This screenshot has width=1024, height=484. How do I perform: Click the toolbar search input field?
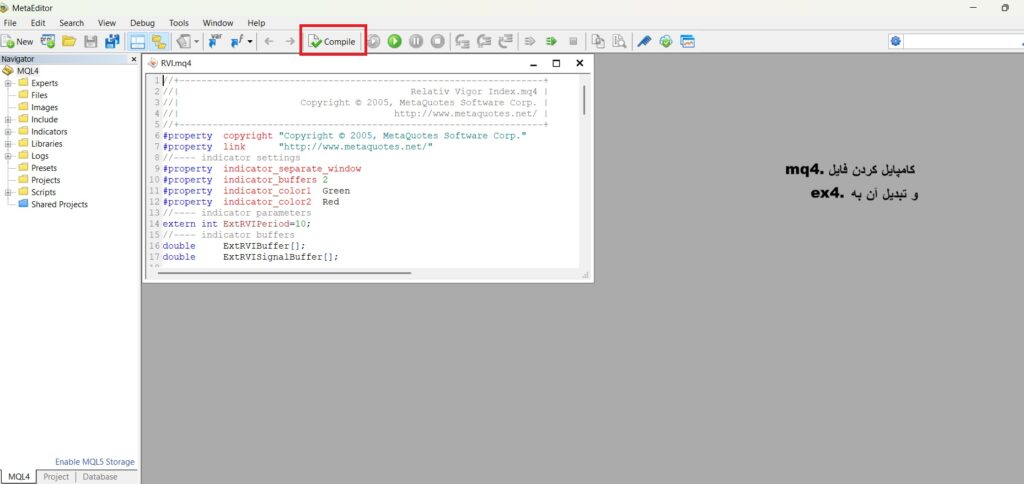pyautogui.click(x=960, y=41)
